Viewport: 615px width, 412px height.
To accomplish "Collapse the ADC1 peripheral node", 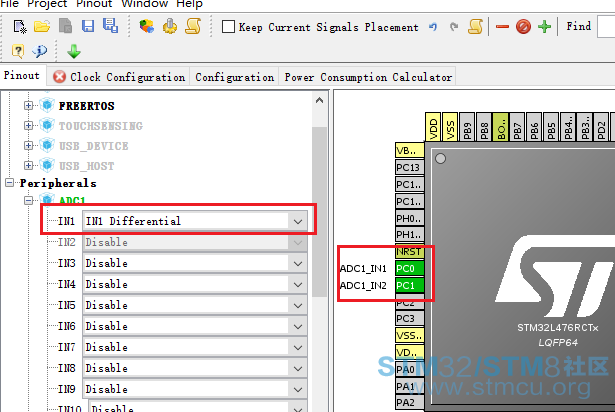I will (28, 201).
